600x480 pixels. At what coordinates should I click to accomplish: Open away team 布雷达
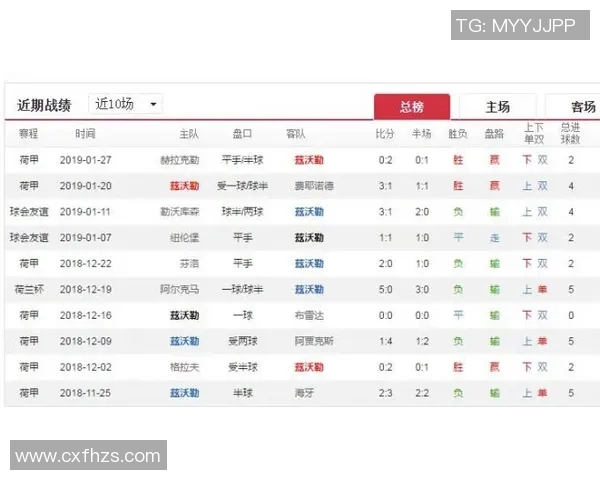pyautogui.click(x=309, y=315)
